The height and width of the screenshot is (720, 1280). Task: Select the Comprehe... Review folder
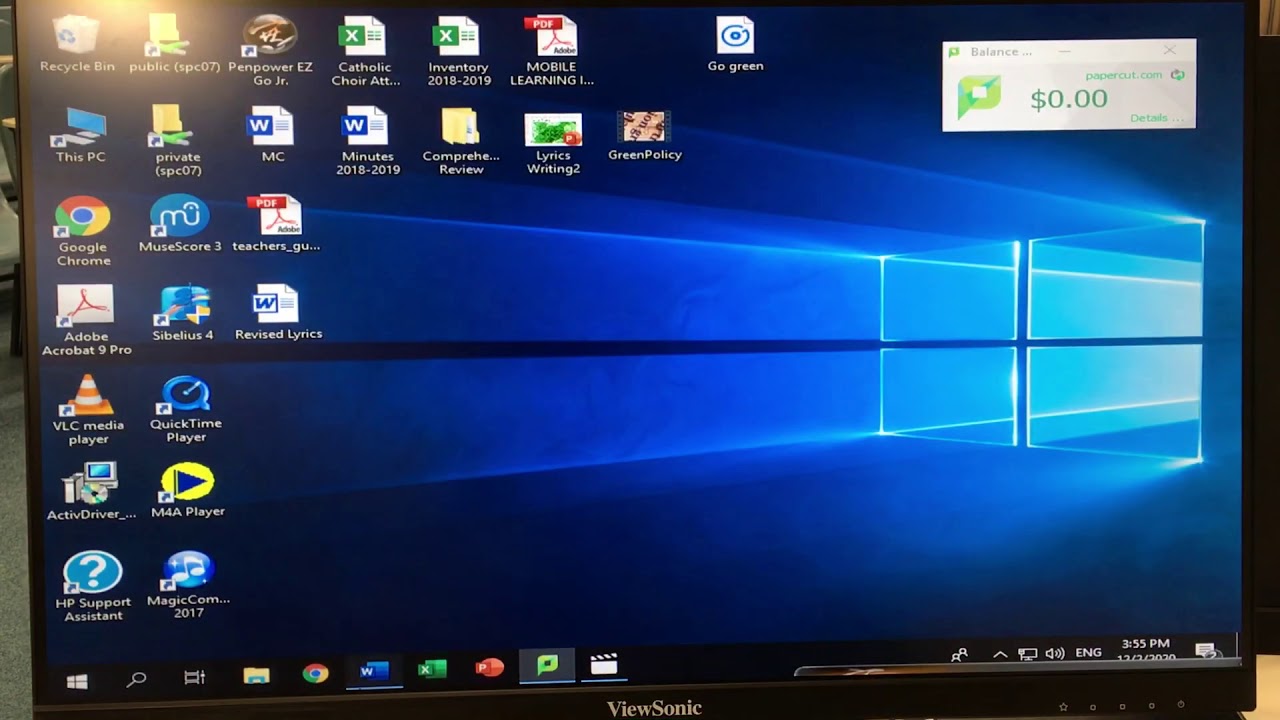[461, 140]
